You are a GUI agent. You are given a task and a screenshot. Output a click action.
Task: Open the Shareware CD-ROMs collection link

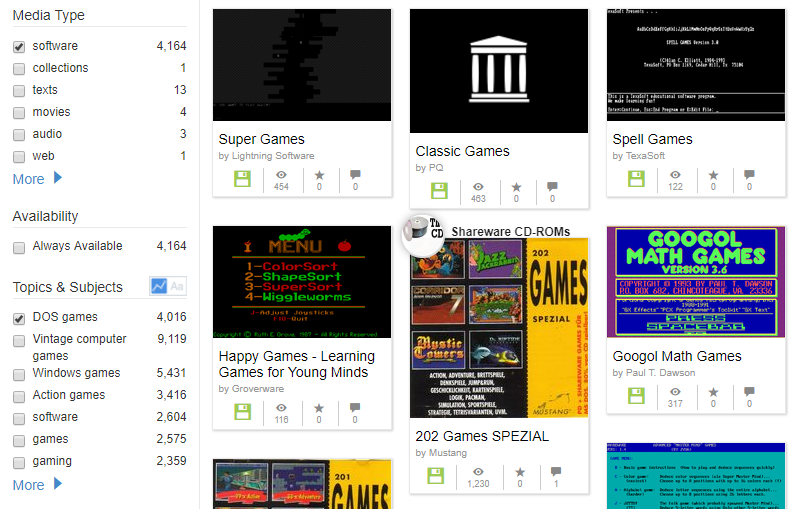coord(511,231)
